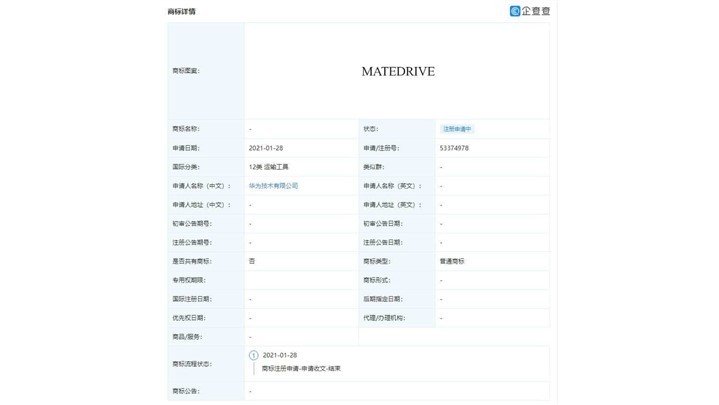The height and width of the screenshot is (405, 719).
Task: Click the 商标公告 row label
Action: [x=186, y=392]
